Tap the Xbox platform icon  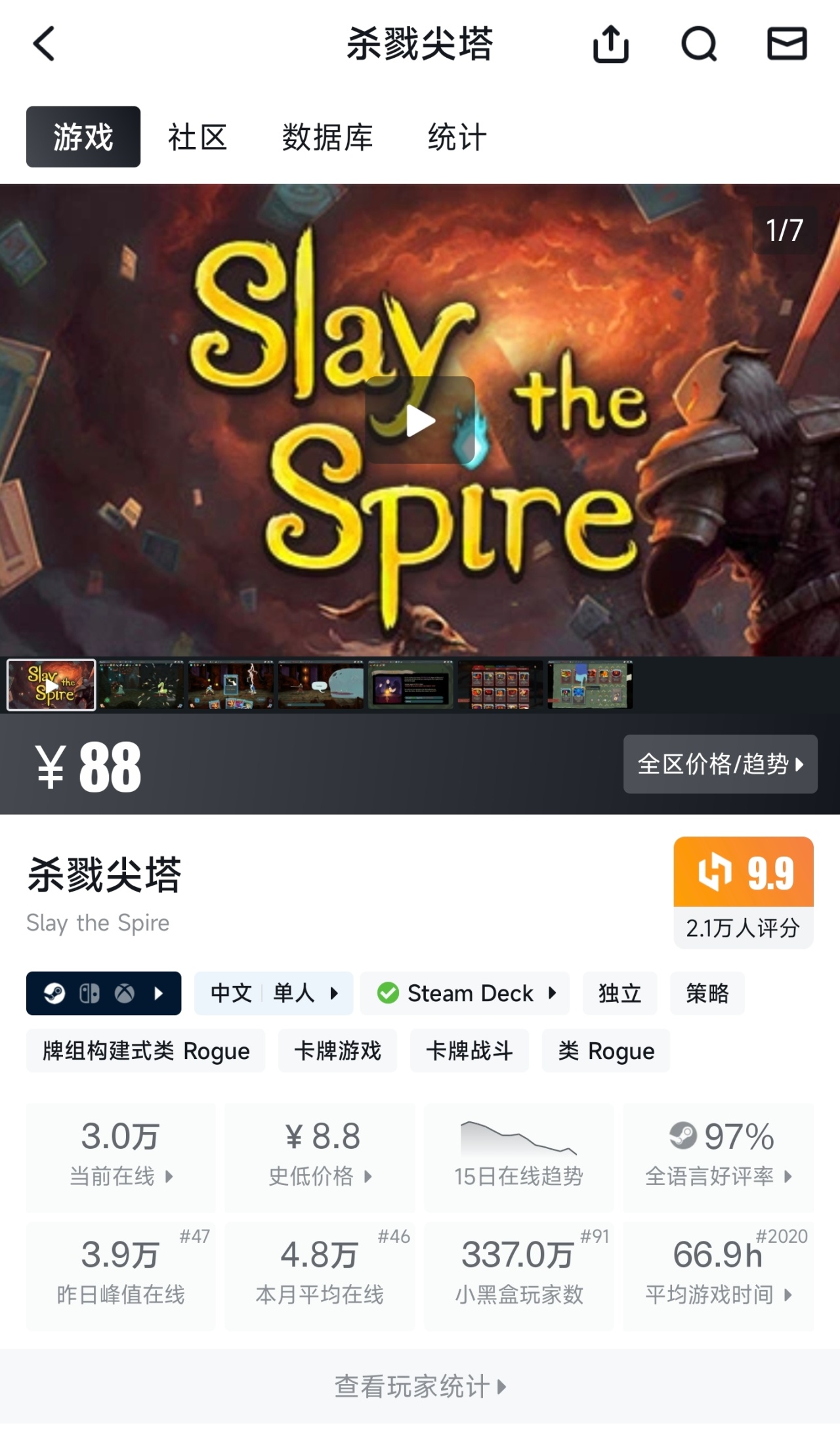pyautogui.click(x=125, y=993)
